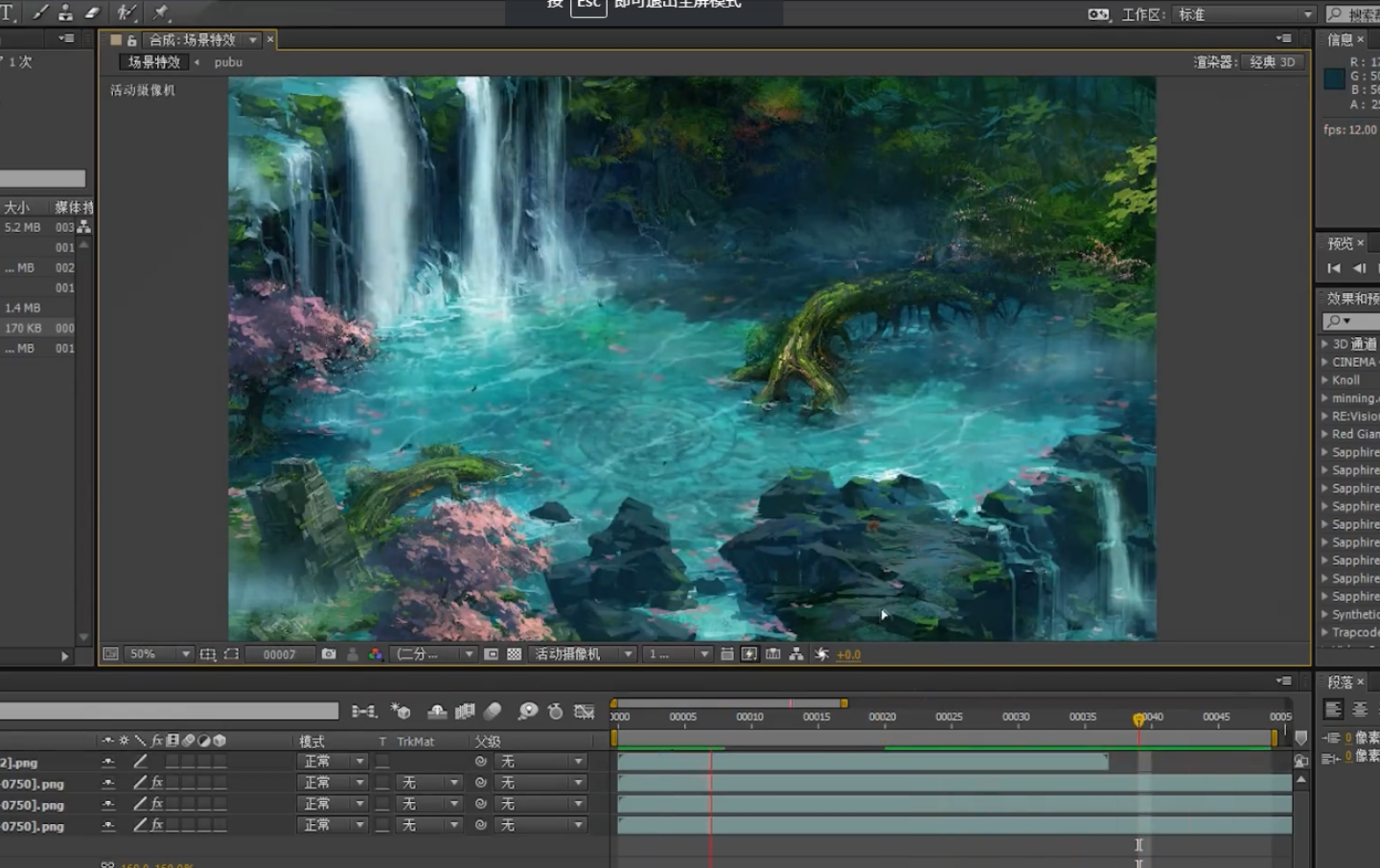This screenshot has width=1380, height=868.
Task: Select the 场景特效 breadcrumb tab
Action: click(x=154, y=62)
